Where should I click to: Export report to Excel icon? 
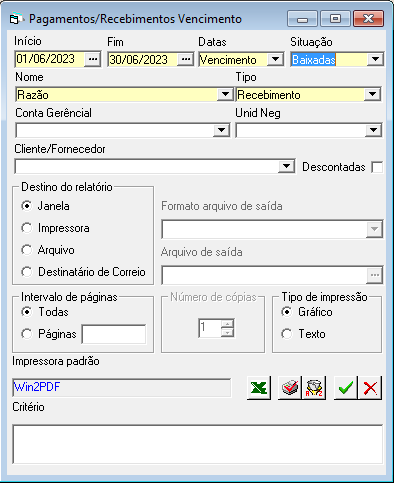(x=259, y=388)
